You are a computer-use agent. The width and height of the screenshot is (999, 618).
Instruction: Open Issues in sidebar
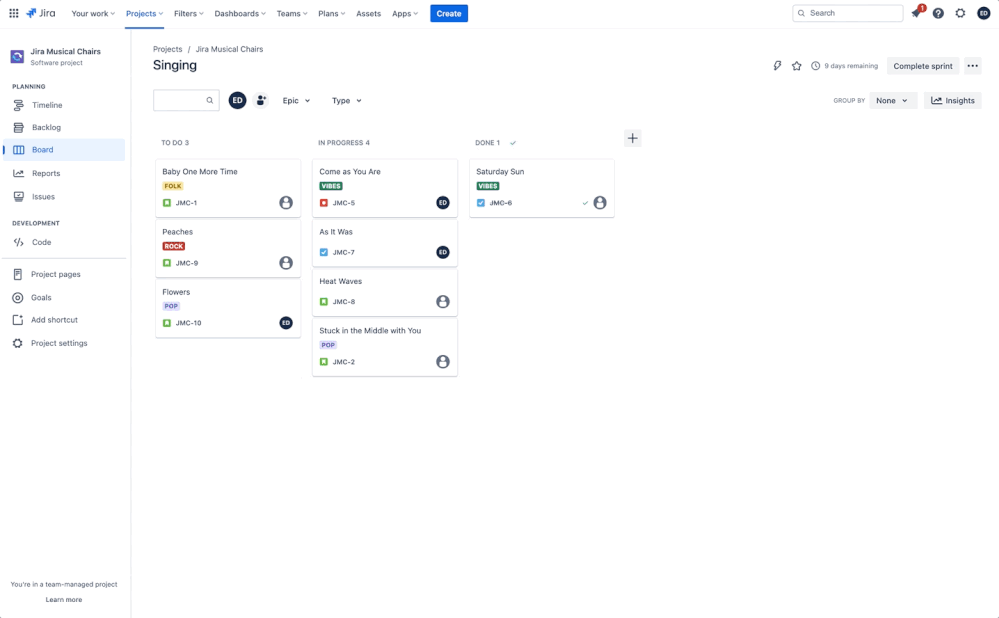pos(64,197)
